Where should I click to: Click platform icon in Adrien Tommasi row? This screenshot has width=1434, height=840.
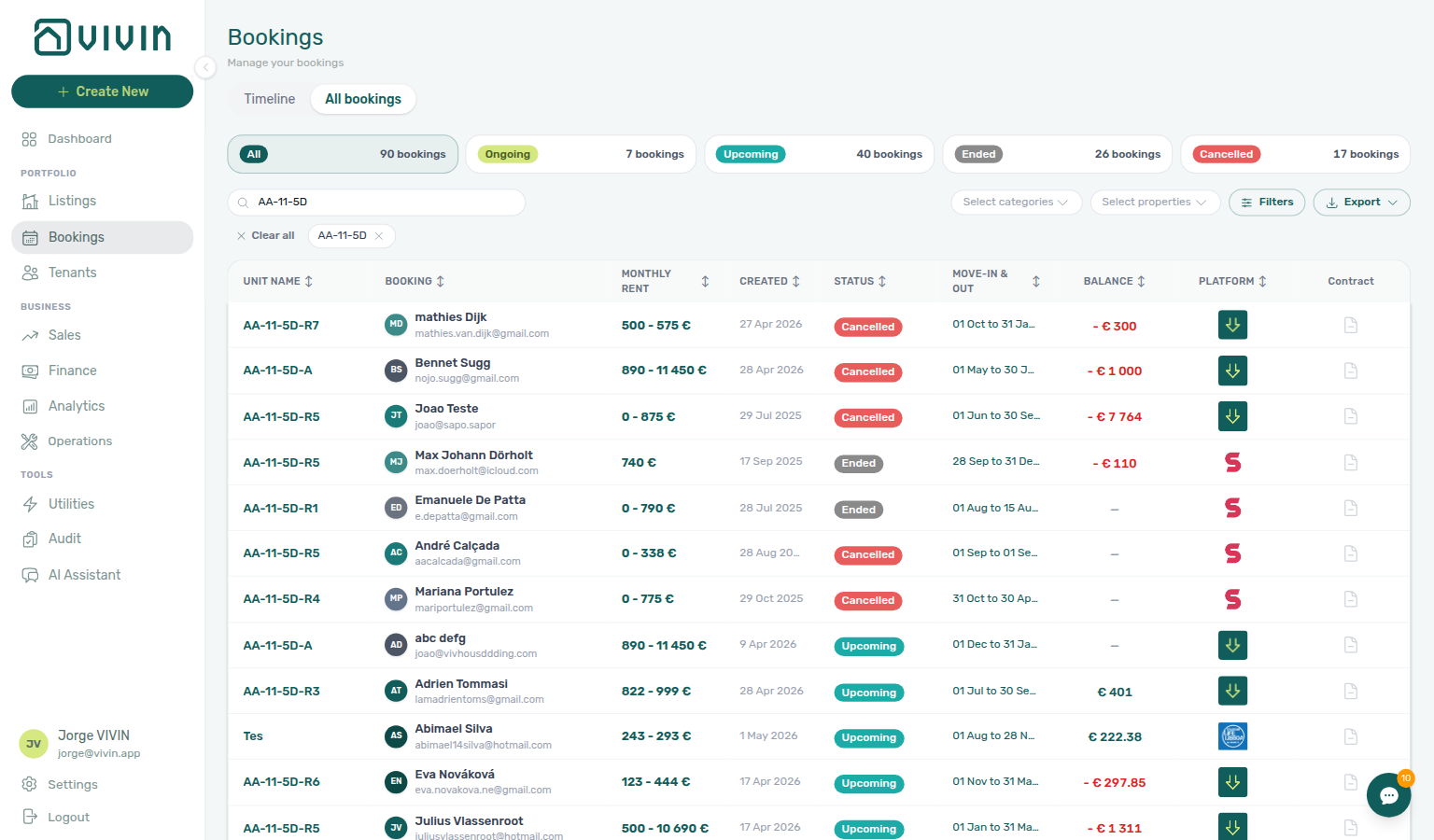click(1232, 691)
